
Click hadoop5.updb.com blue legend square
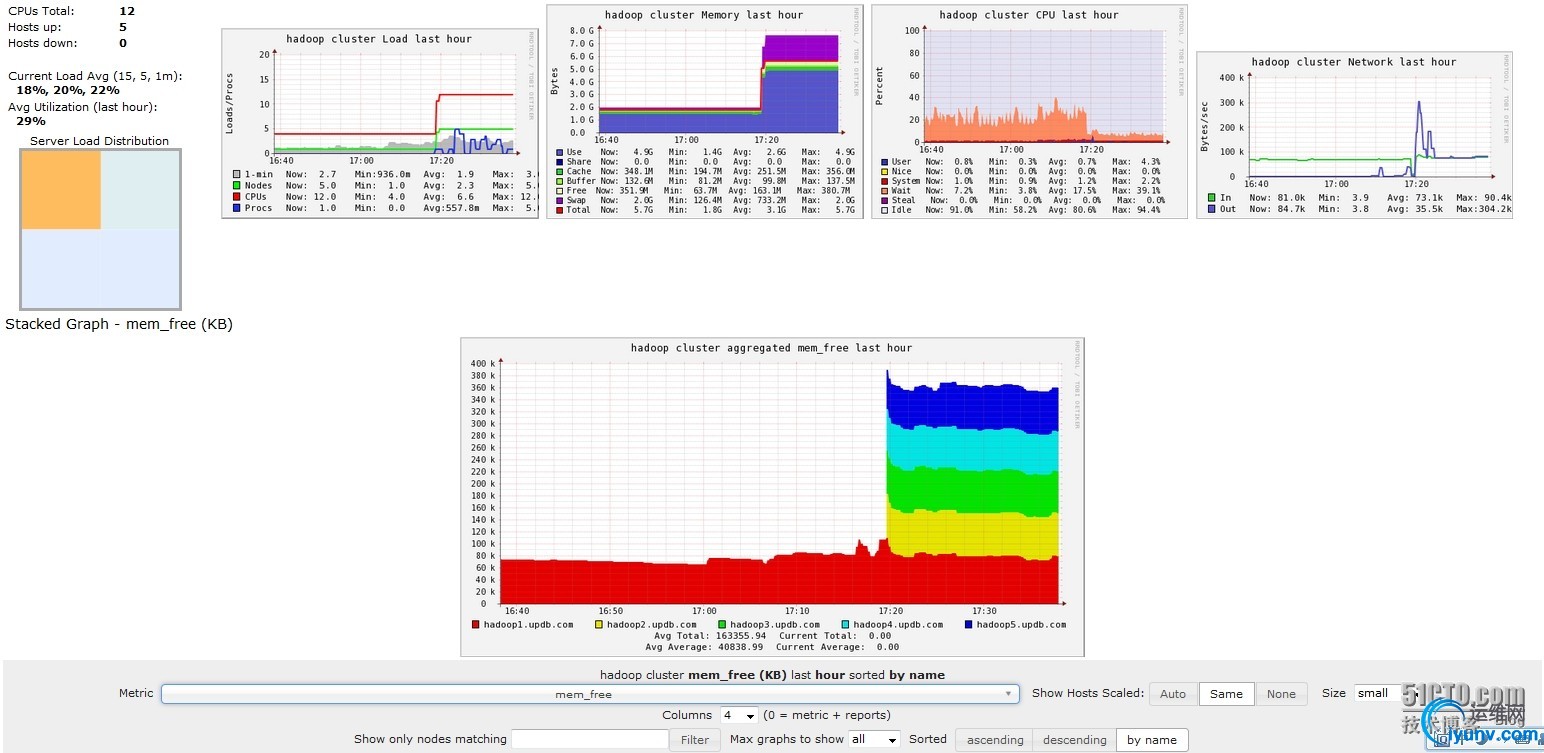[x=969, y=625]
